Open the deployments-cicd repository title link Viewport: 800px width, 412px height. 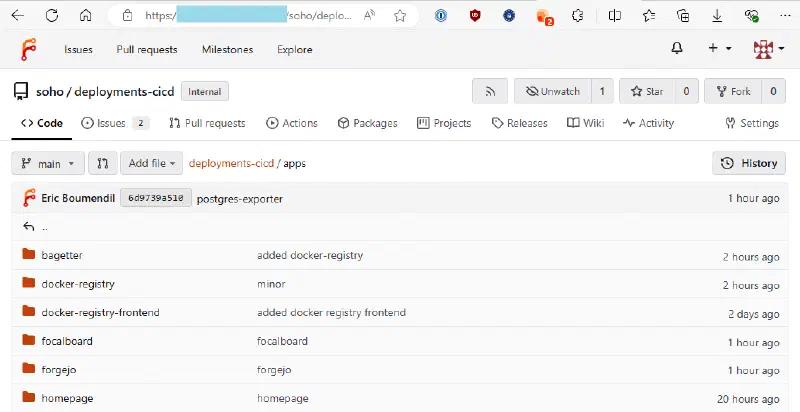click(x=124, y=92)
